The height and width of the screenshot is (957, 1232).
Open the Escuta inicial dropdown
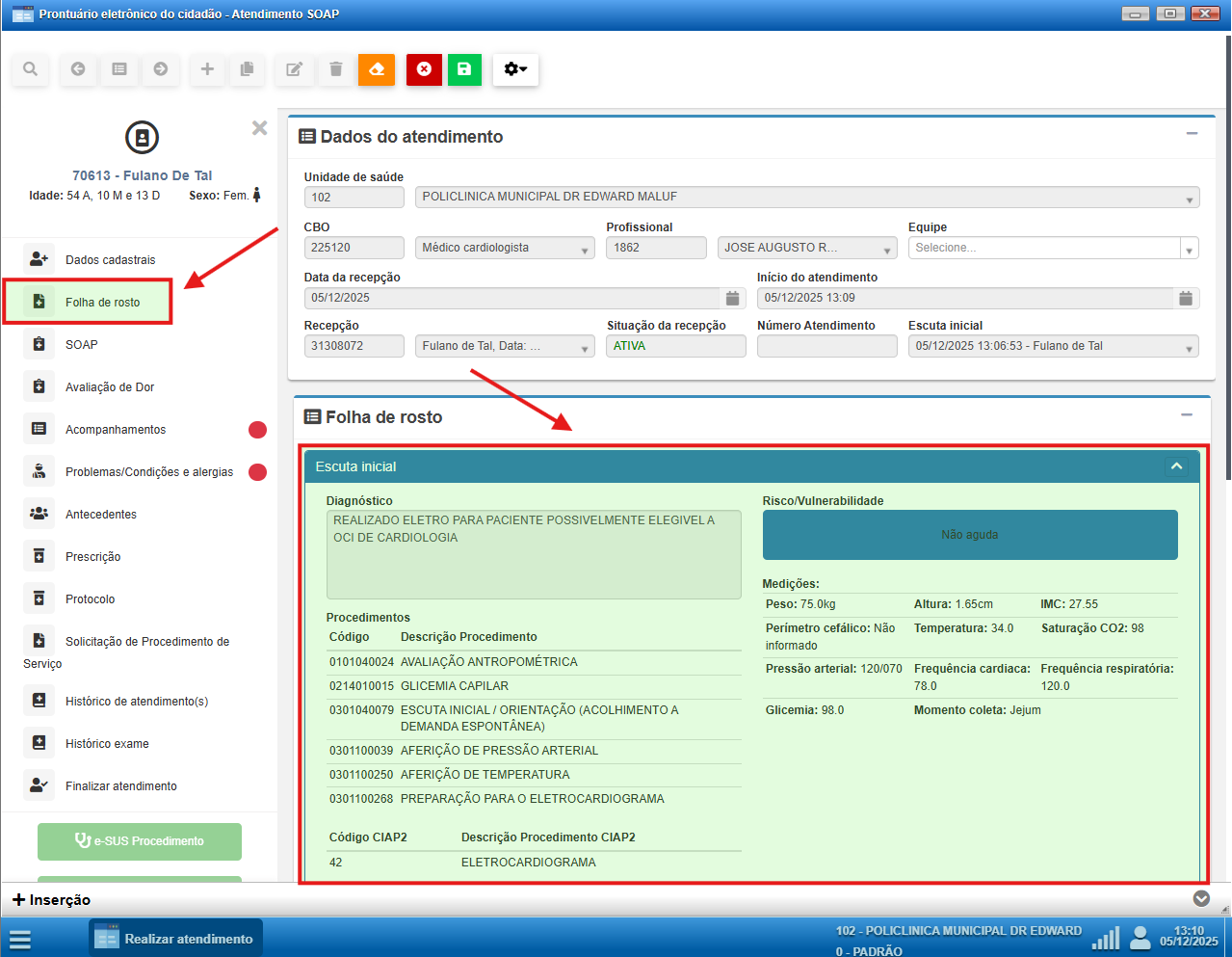point(1189,347)
